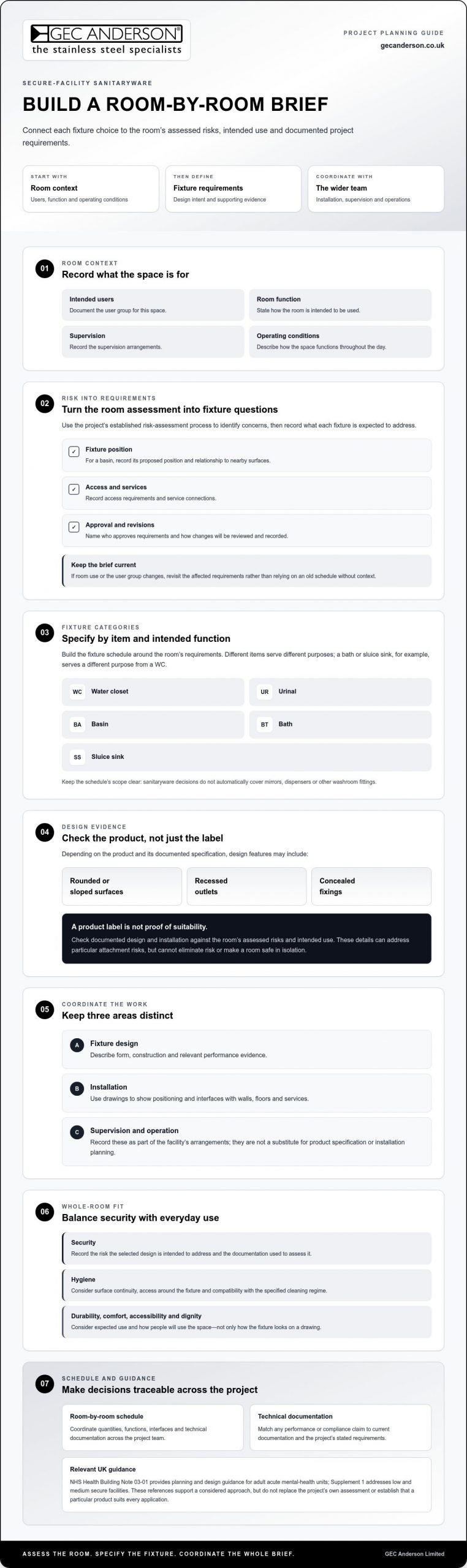
Task: Click the WC water closet badge
Action: [77, 692]
